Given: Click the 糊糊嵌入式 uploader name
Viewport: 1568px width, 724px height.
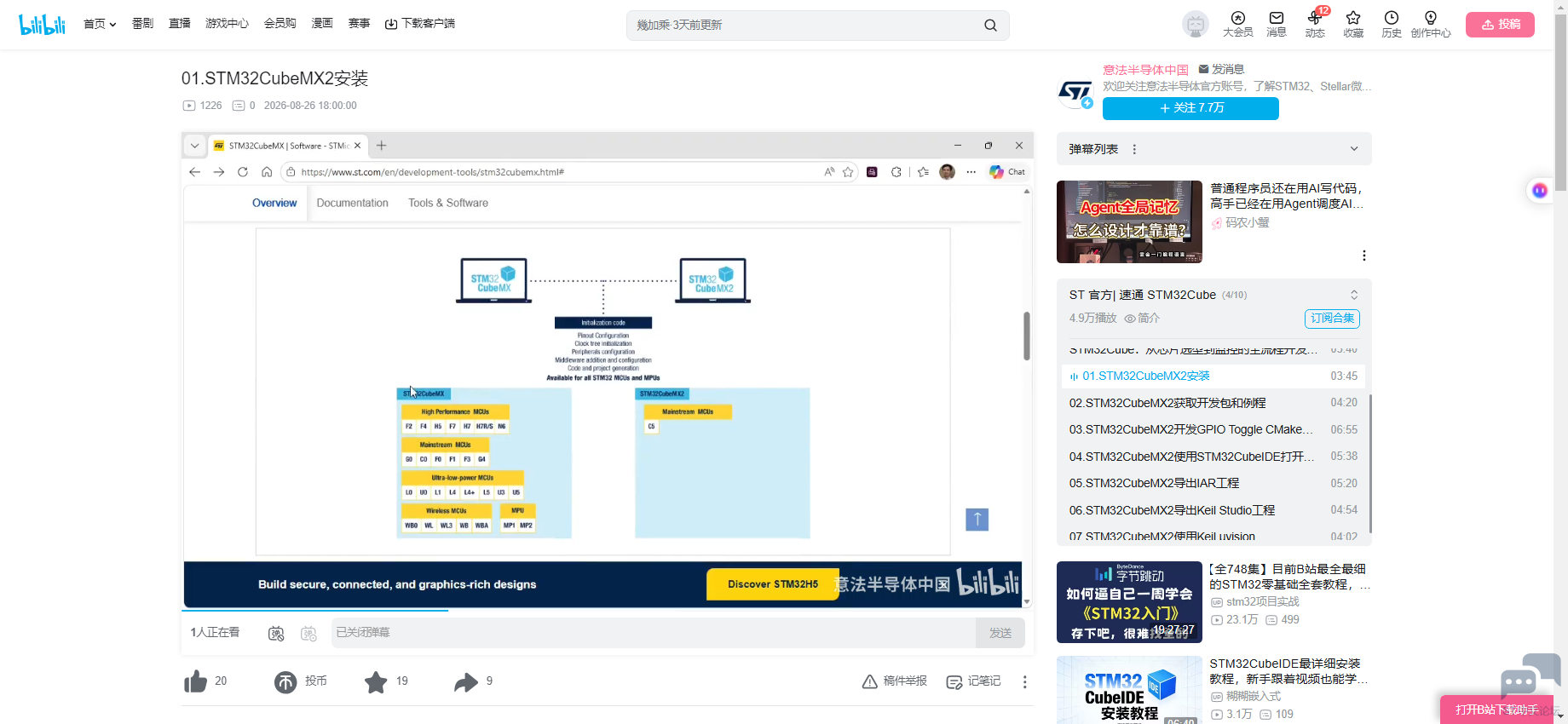Looking at the screenshot, I should (x=1254, y=696).
